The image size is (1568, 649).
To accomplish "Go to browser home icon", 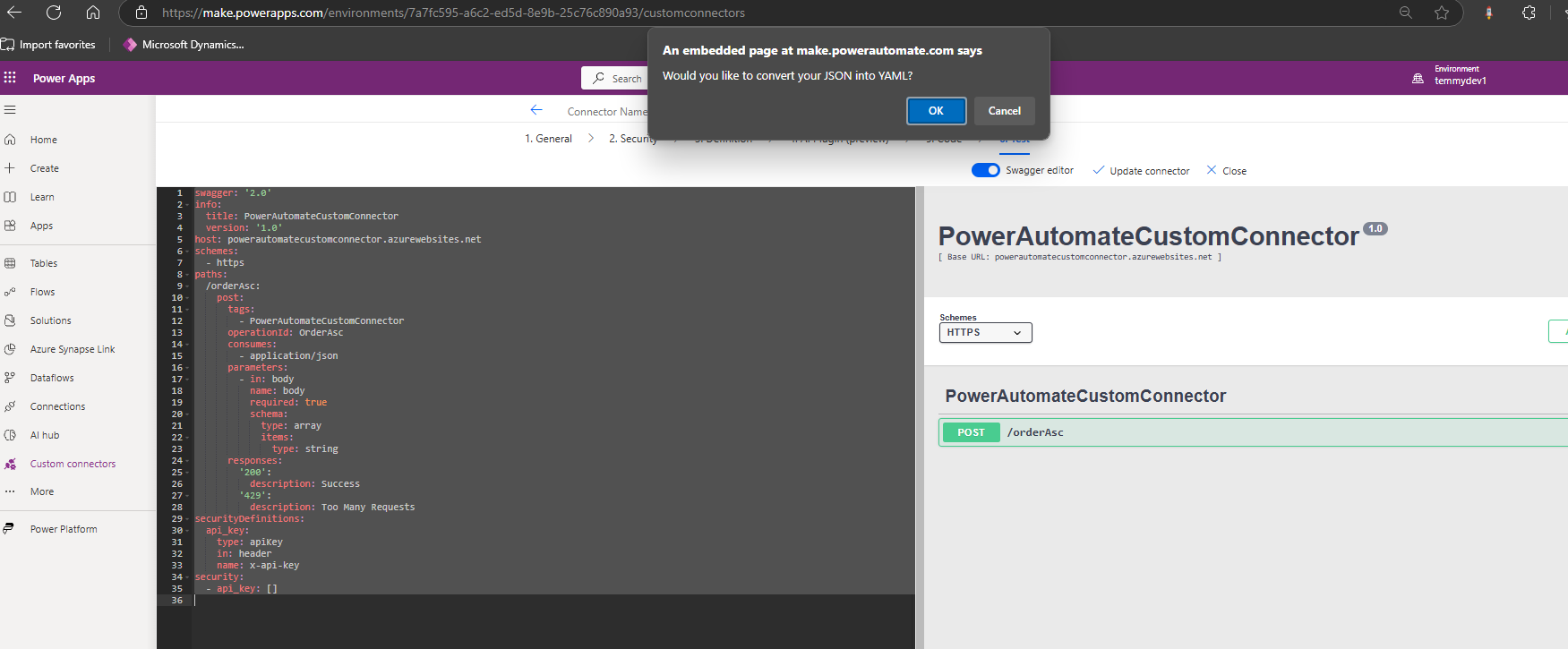I will point(93,13).
